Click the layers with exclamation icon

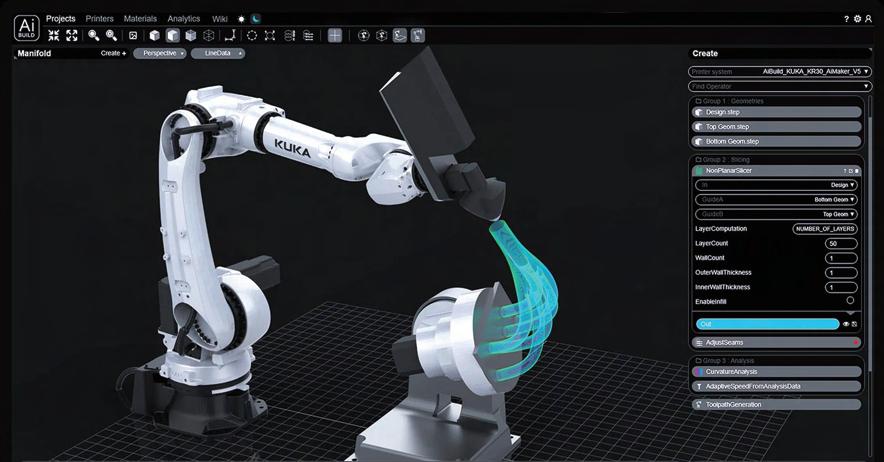(x=290, y=36)
